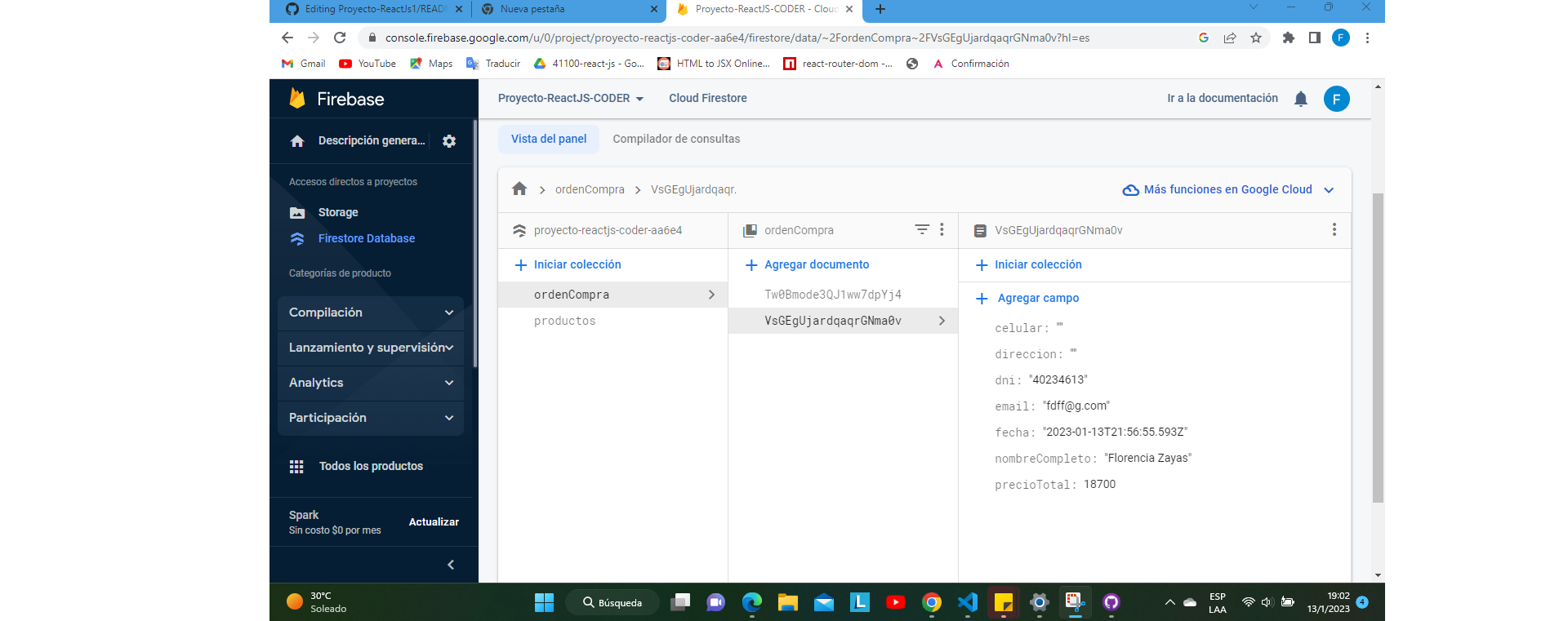This screenshot has width=1568, height=621.
Task: Bookmark this page with star icon
Action: [1256, 38]
